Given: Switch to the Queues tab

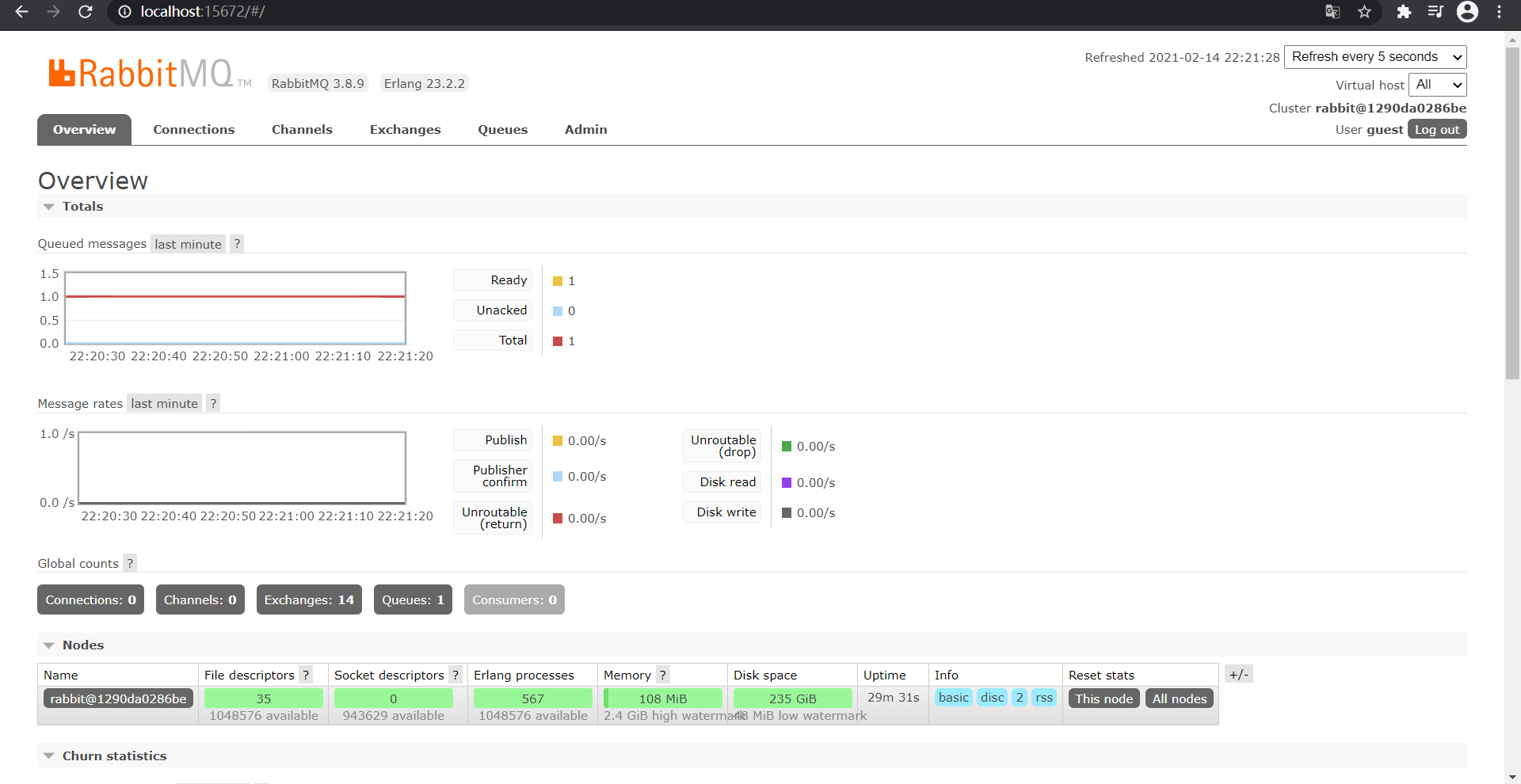Looking at the screenshot, I should (502, 130).
